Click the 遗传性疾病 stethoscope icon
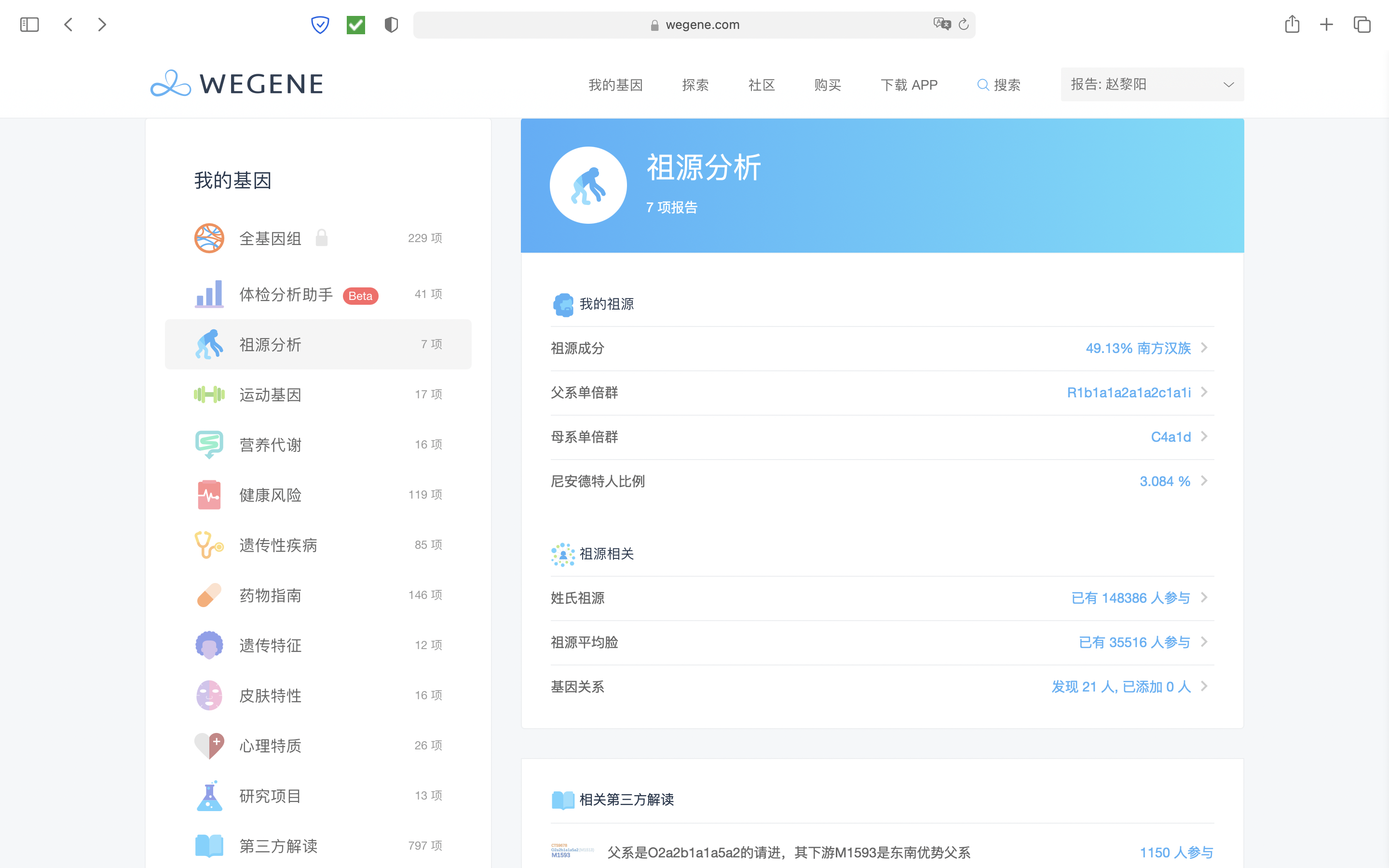Viewport: 1389px width, 868px height. coord(209,545)
